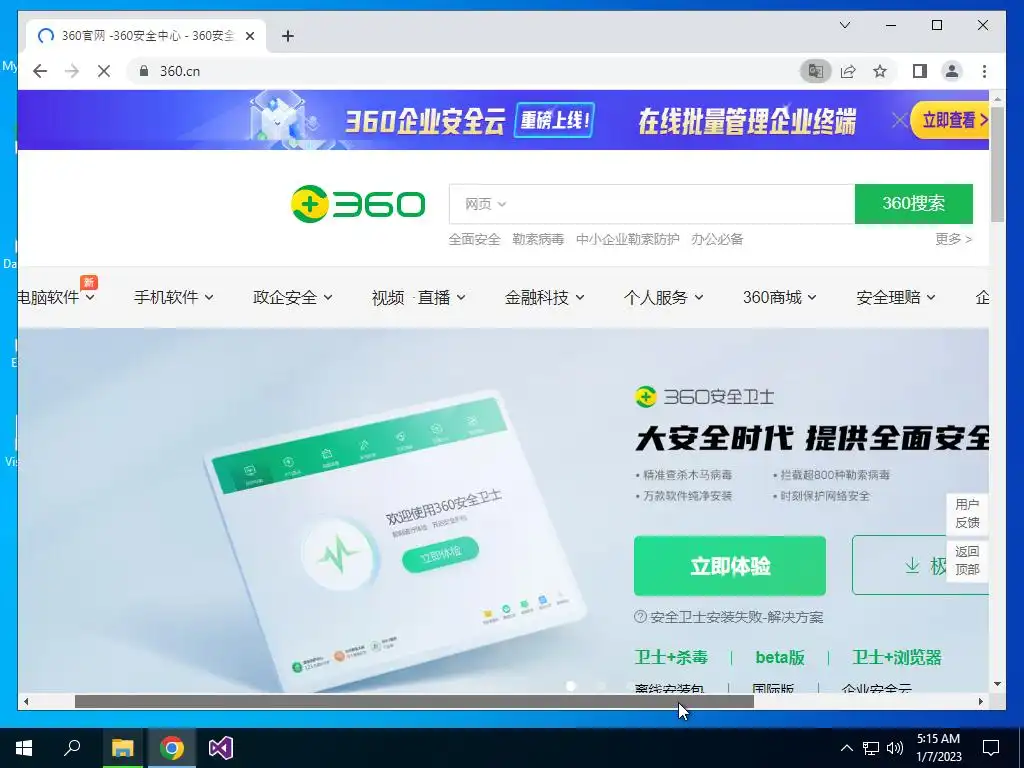
Task: Focus the 360 search input box
Action: (x=679, y=204)
